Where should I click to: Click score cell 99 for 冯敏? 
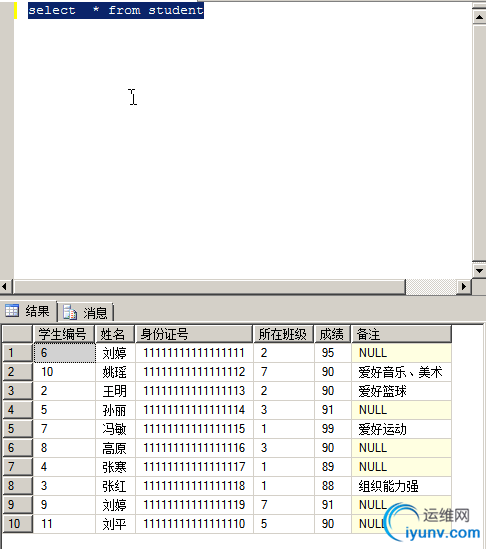333,429
